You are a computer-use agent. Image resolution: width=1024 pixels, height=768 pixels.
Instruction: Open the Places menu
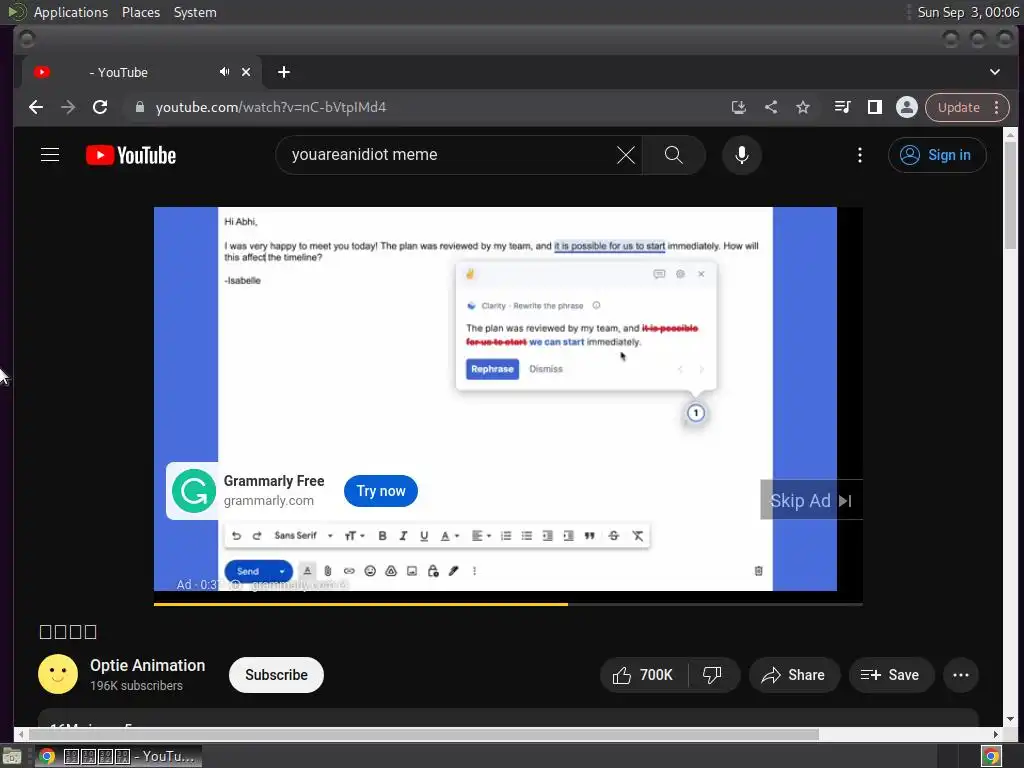tap(140, 12)
